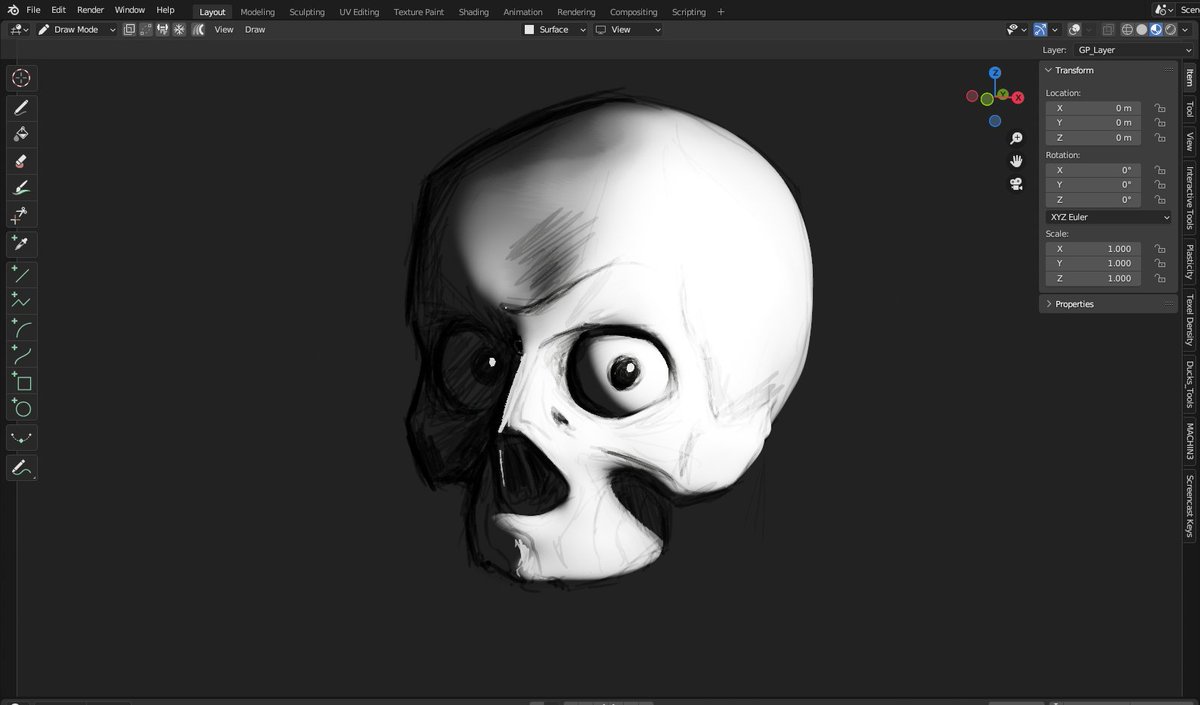This screenshot has height=705, width=1200.
Task: Click the Location Y value field
Action: tap(1093, 123)
